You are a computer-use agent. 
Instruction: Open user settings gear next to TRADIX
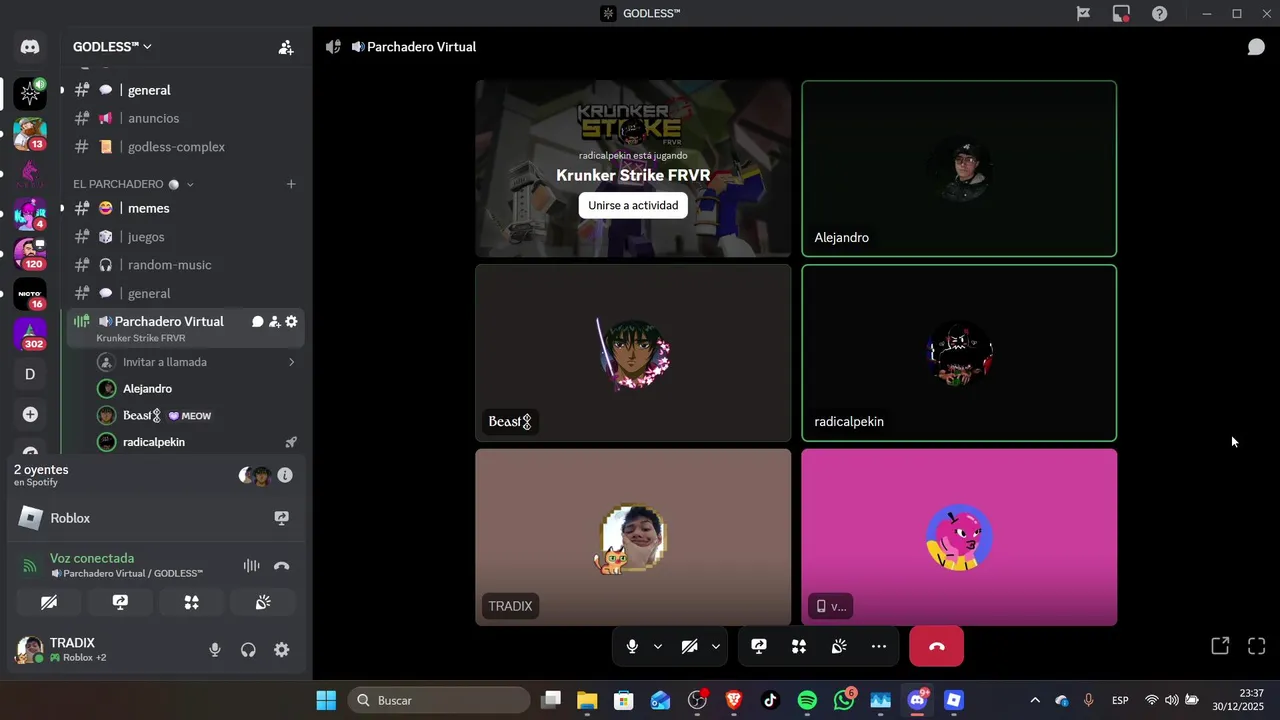[x=282, y=650]
